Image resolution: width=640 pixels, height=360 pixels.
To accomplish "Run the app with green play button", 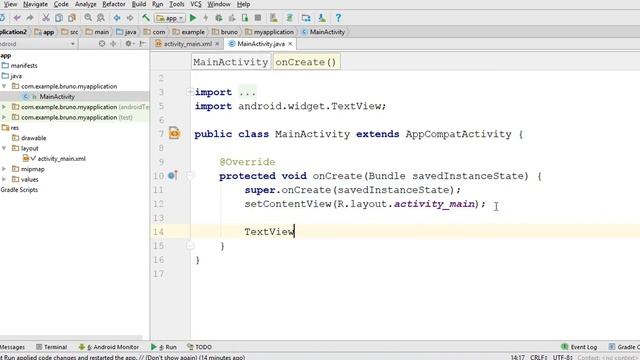I will tap(193, 18).
